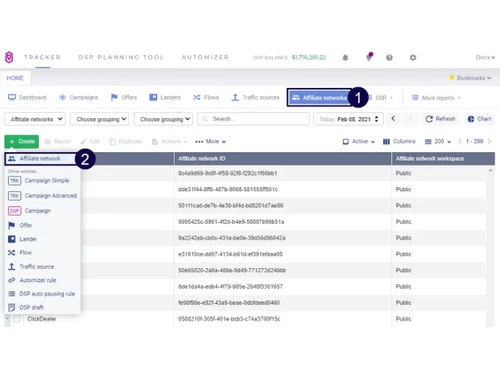
Task: Go to next page of results
Action: [x=489, y=142]
